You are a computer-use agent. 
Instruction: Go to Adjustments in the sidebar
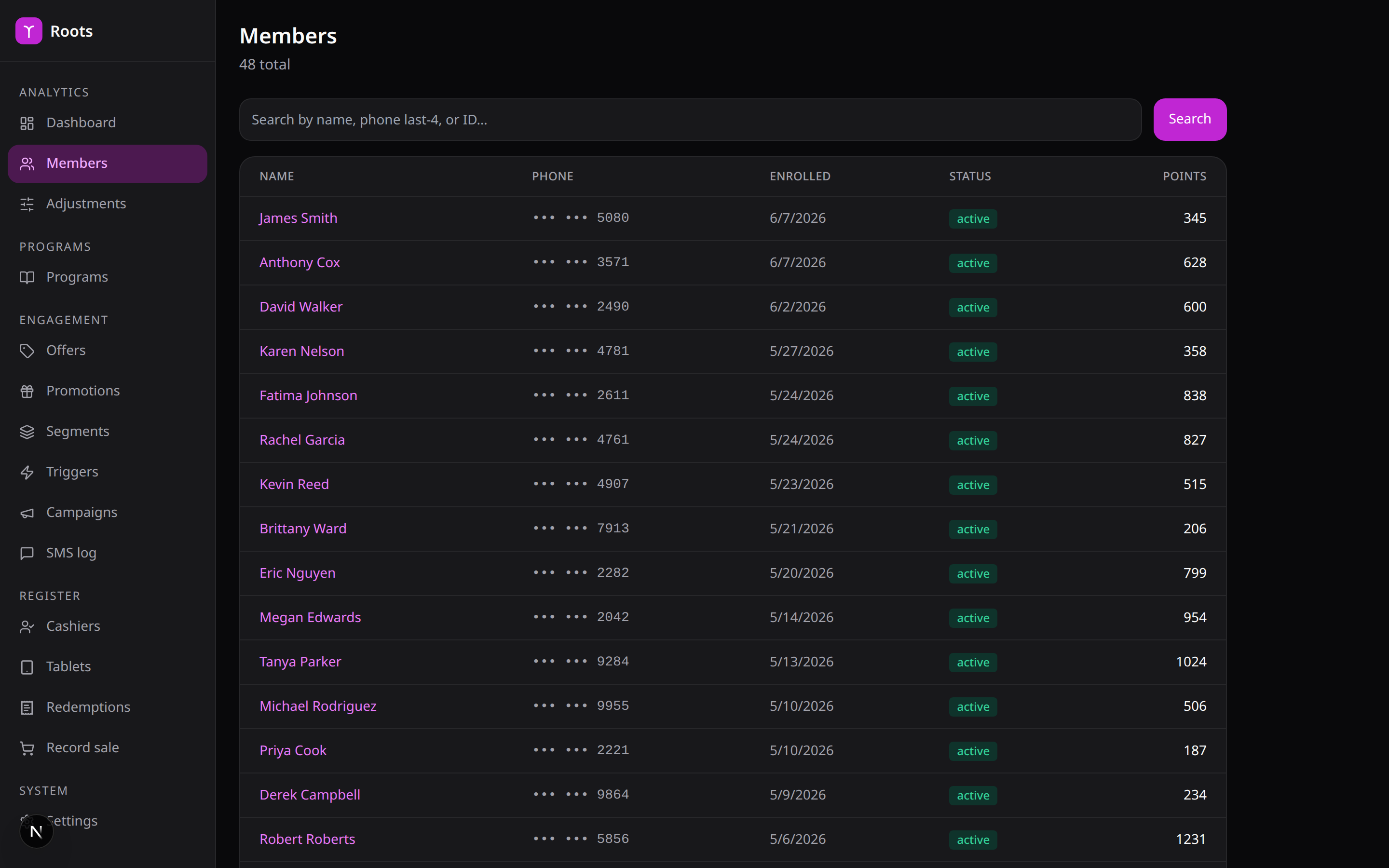[x=108, y=204]
